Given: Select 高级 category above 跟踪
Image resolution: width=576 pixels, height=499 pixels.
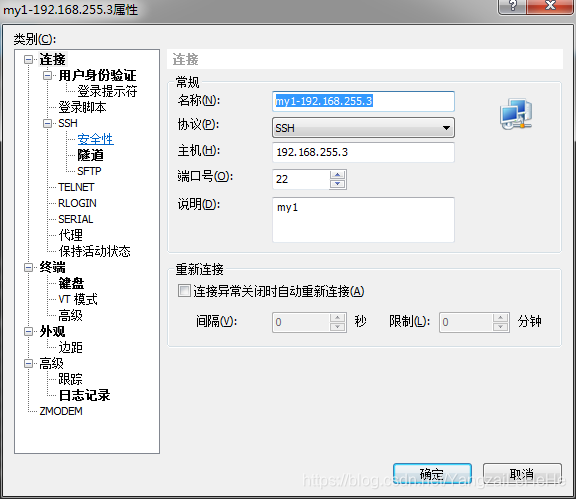Looking at the screenshot, I should click(51, 363).
